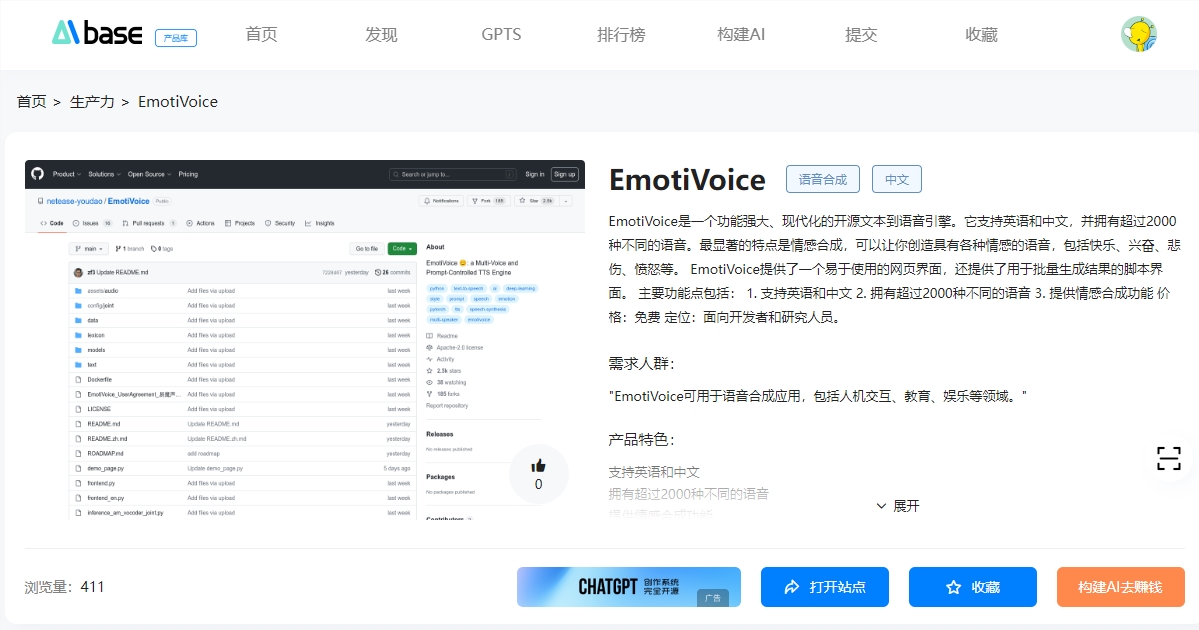Click the 浏览量: 411 view count
The image size is (1199, 630).
point(64,587)
